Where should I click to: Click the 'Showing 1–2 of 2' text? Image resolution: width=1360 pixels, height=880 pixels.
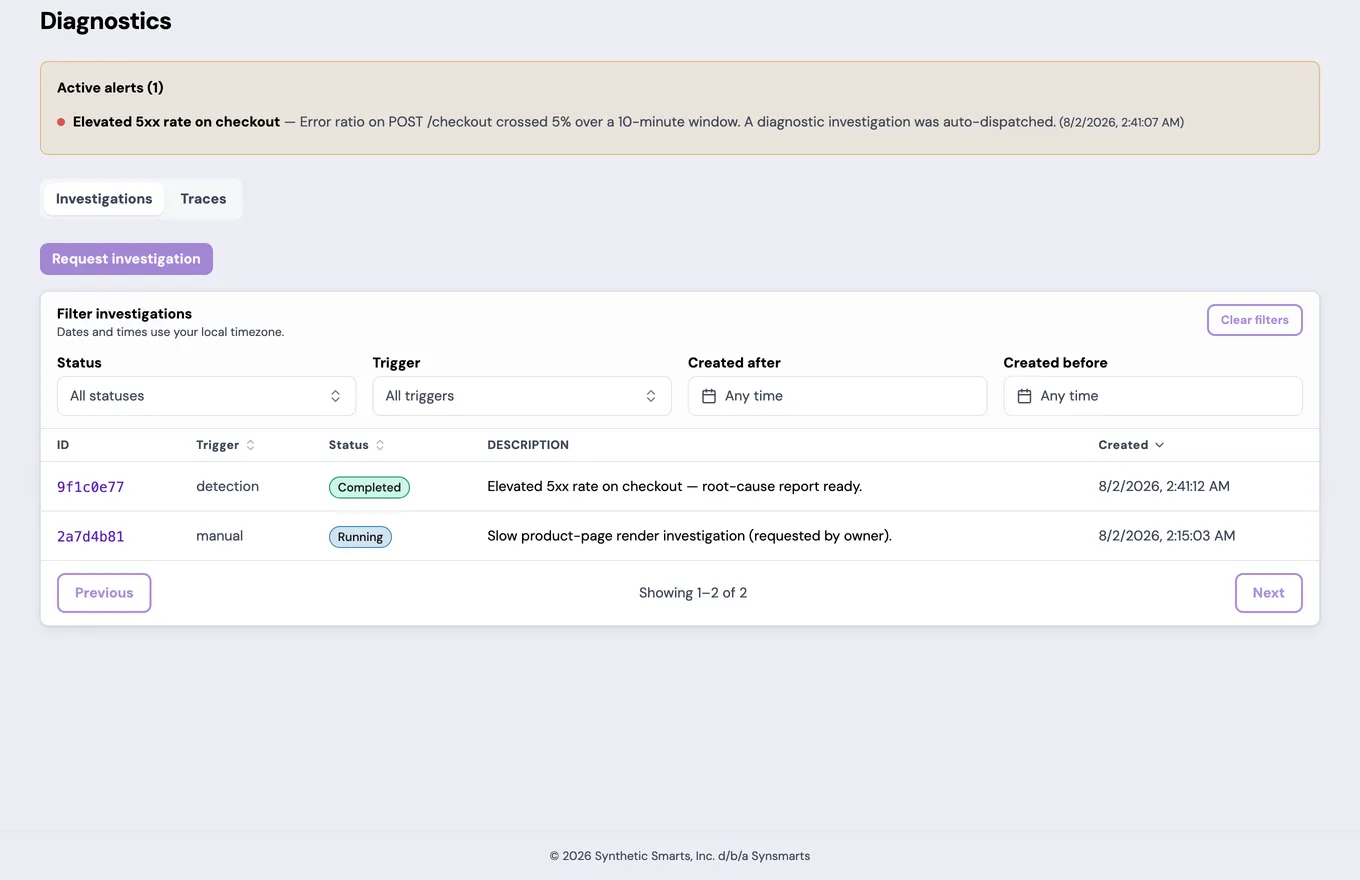click(x=693, y=593)
